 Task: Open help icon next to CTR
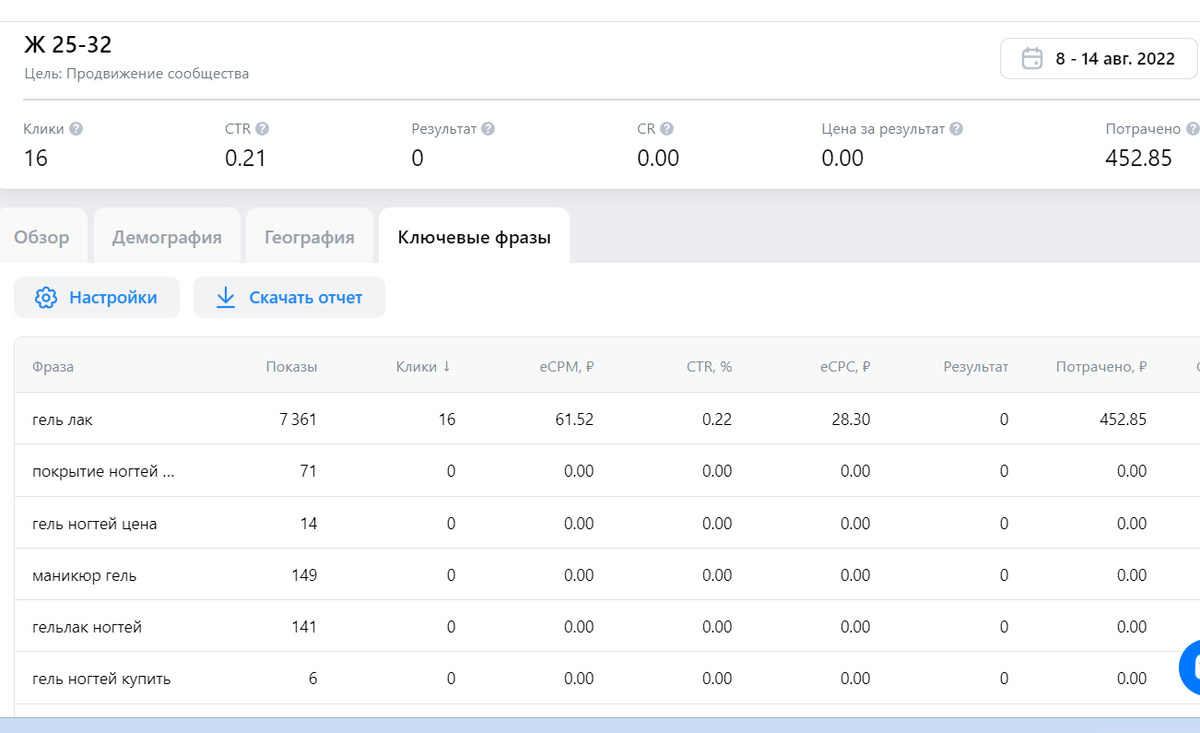click(x=262, y=129)
